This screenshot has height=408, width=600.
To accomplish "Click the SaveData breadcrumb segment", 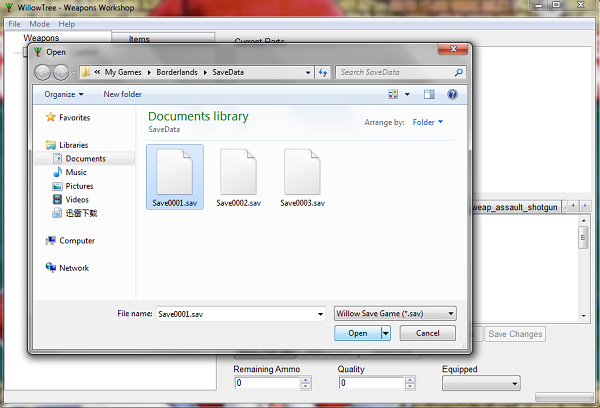I will click(x=228, y=72).
